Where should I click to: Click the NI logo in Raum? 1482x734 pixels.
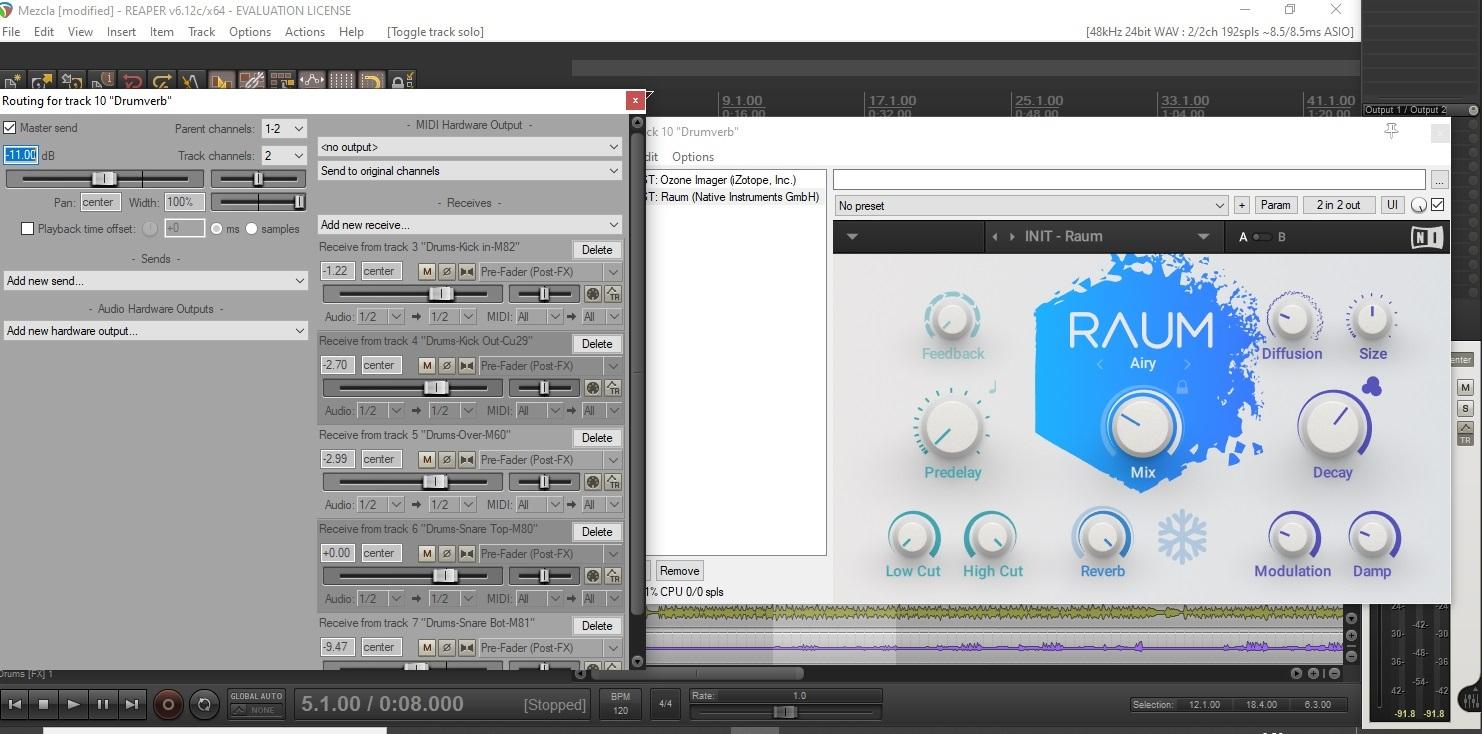(x=1426, y=237)
